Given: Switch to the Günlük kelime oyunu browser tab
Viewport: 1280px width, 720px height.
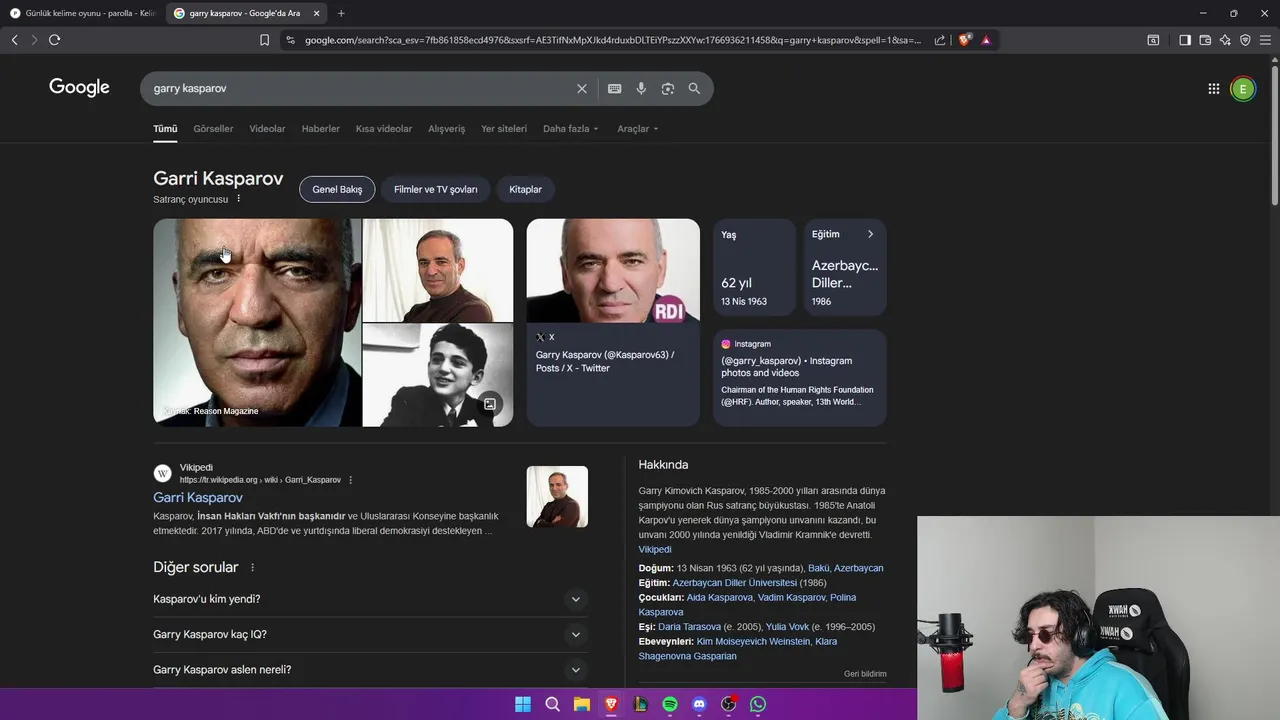Looking at the screenshot, I should 82,13.
